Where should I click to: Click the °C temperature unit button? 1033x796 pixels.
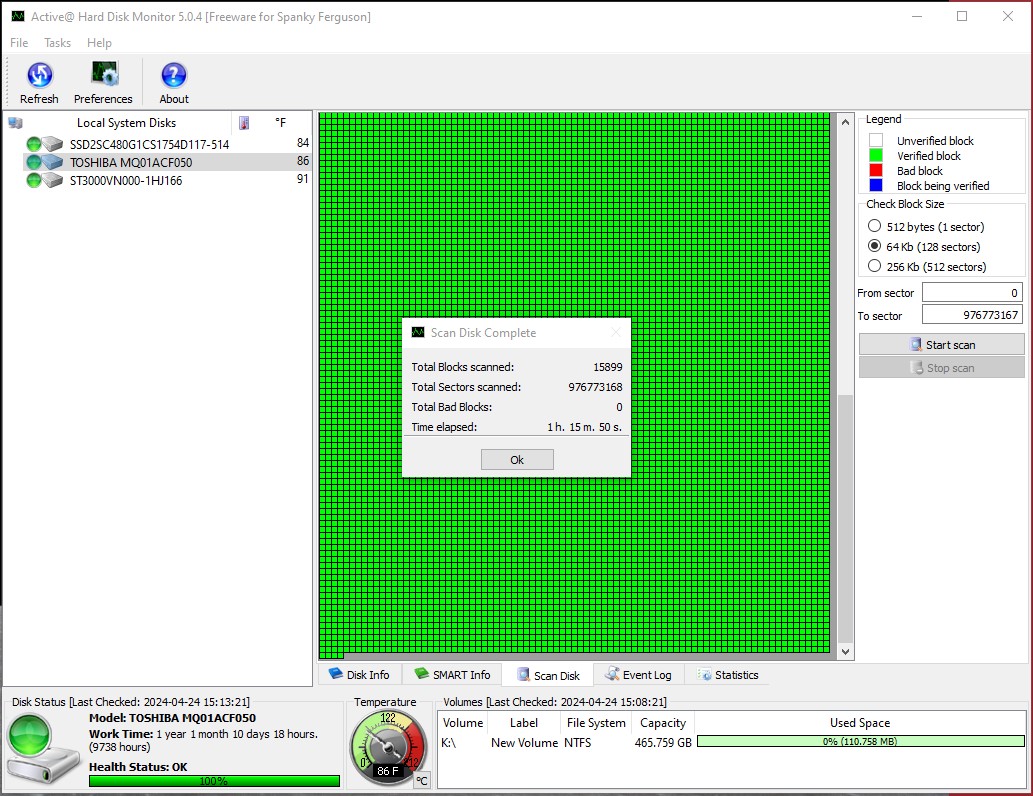tap(422, 781)
